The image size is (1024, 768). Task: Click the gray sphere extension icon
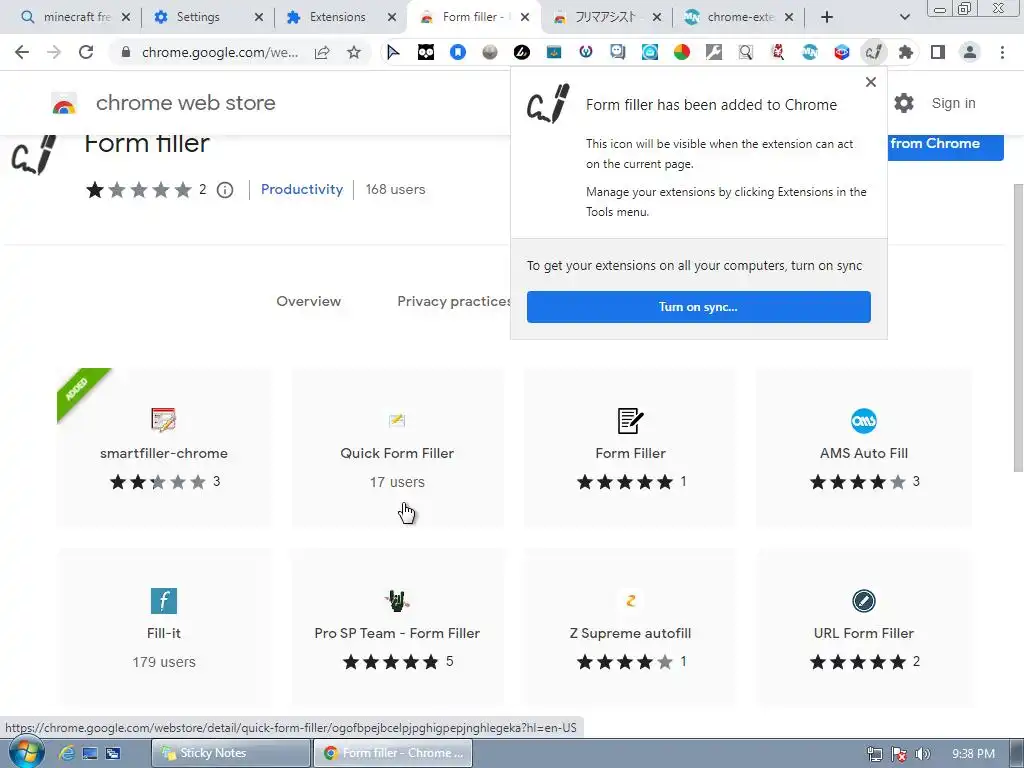pos(490,52)
